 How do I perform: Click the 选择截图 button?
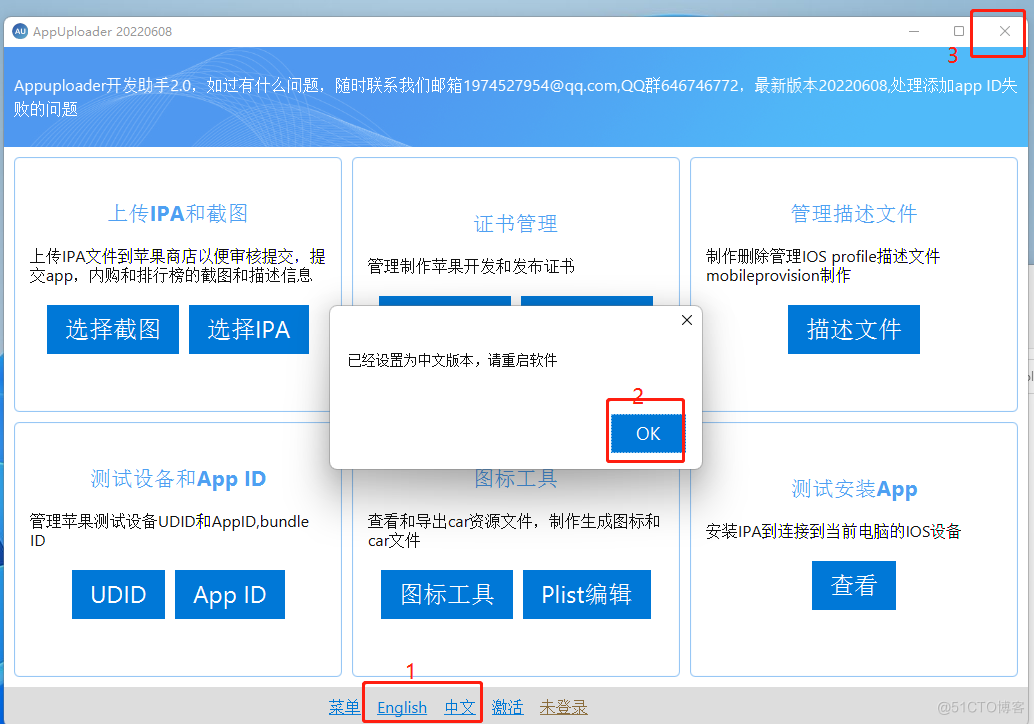[113, 329]
